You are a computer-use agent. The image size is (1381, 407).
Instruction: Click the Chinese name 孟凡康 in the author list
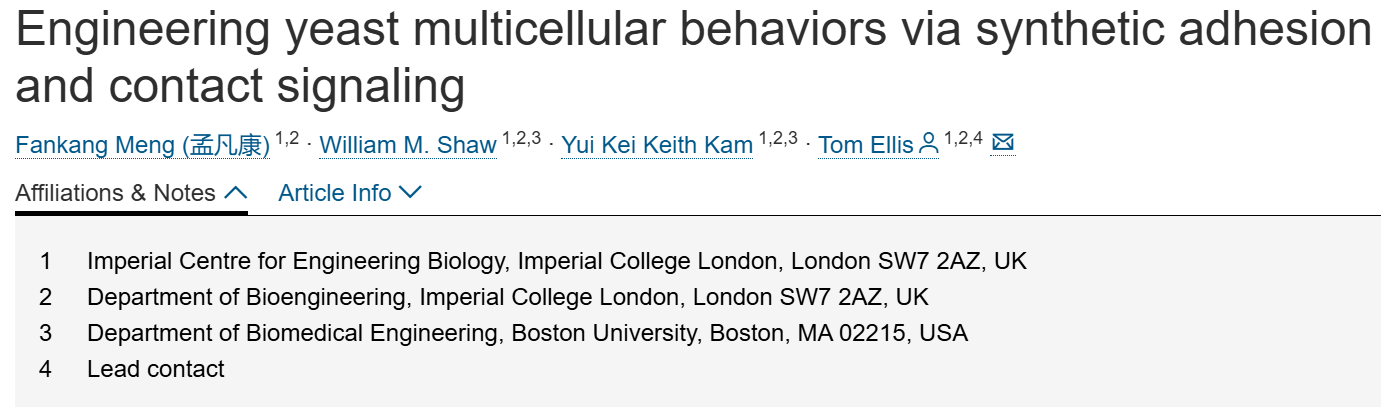pyautogui.click(x=226, y=146)
